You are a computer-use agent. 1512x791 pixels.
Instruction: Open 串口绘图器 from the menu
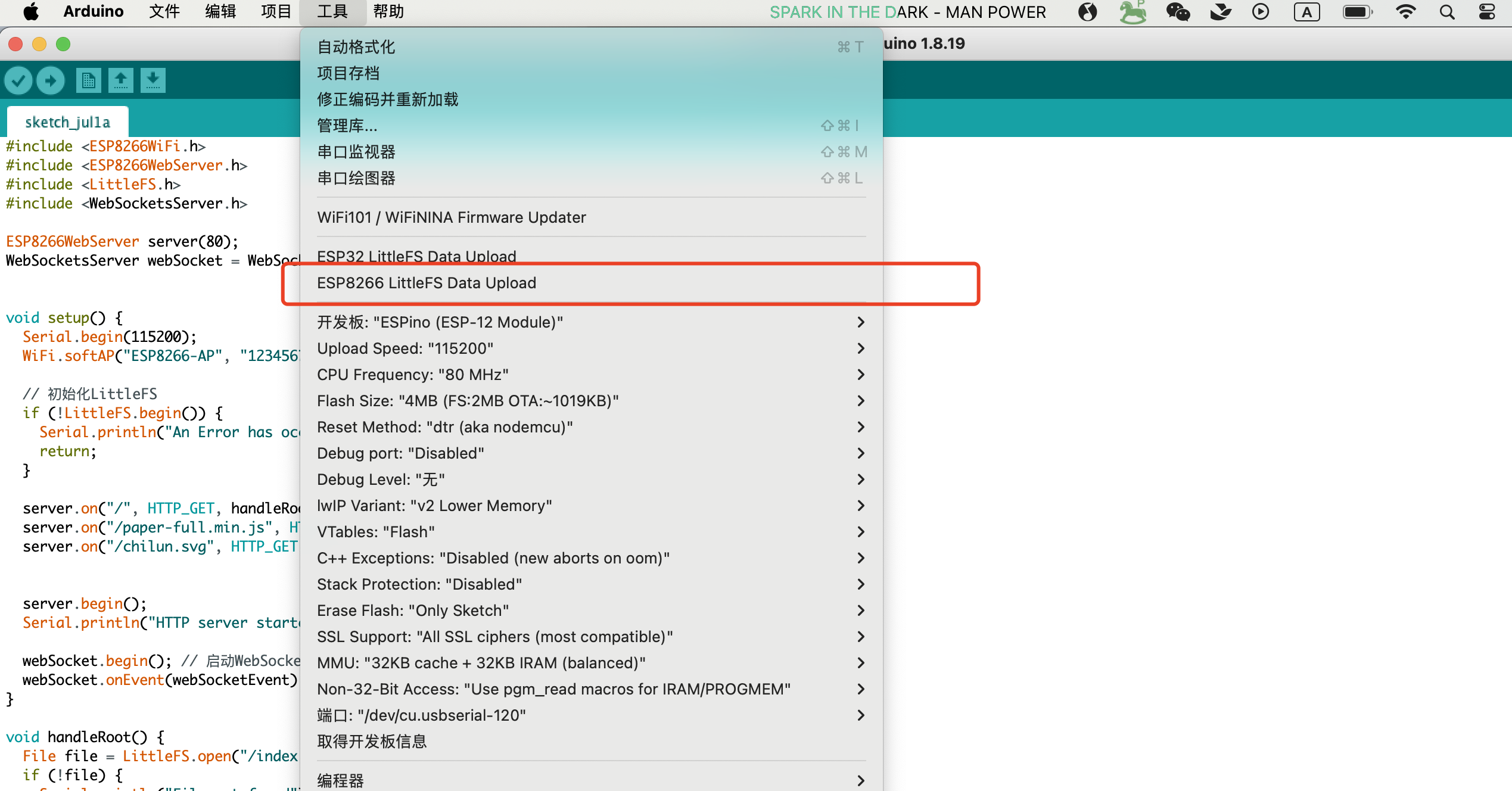[x=591, y=178]
